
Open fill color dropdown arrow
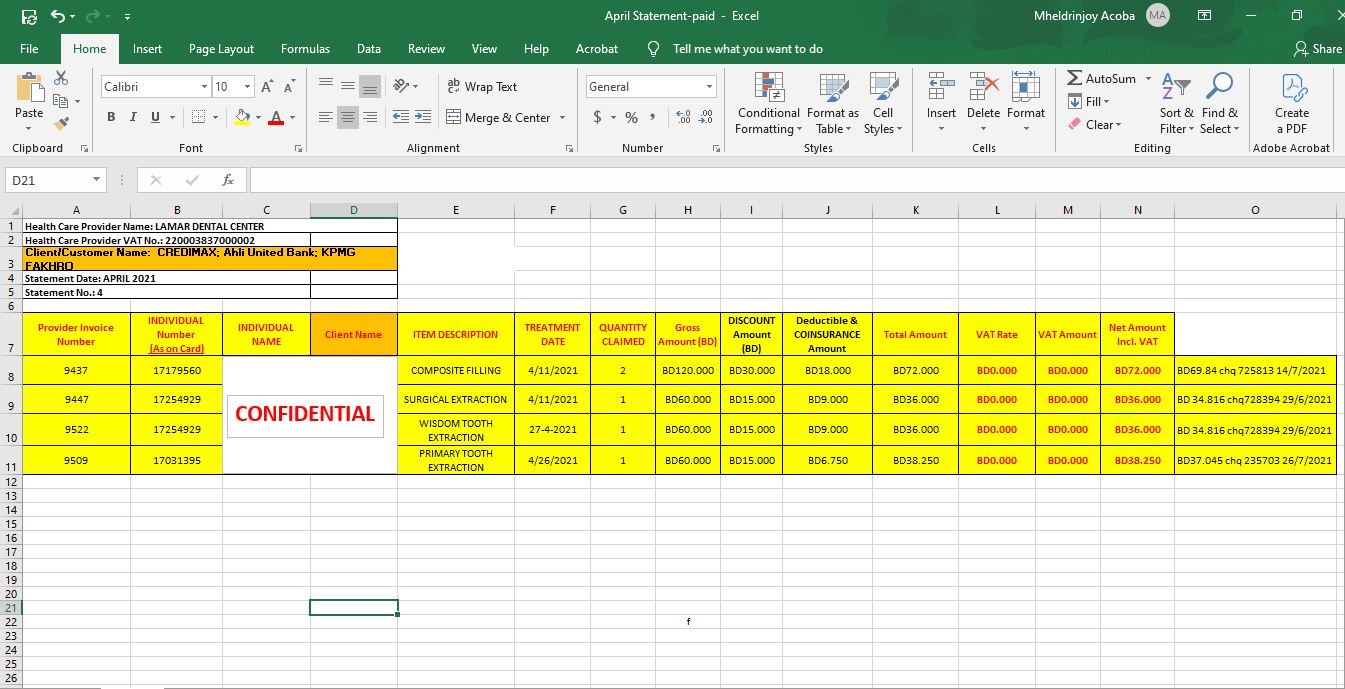point(258,117)
